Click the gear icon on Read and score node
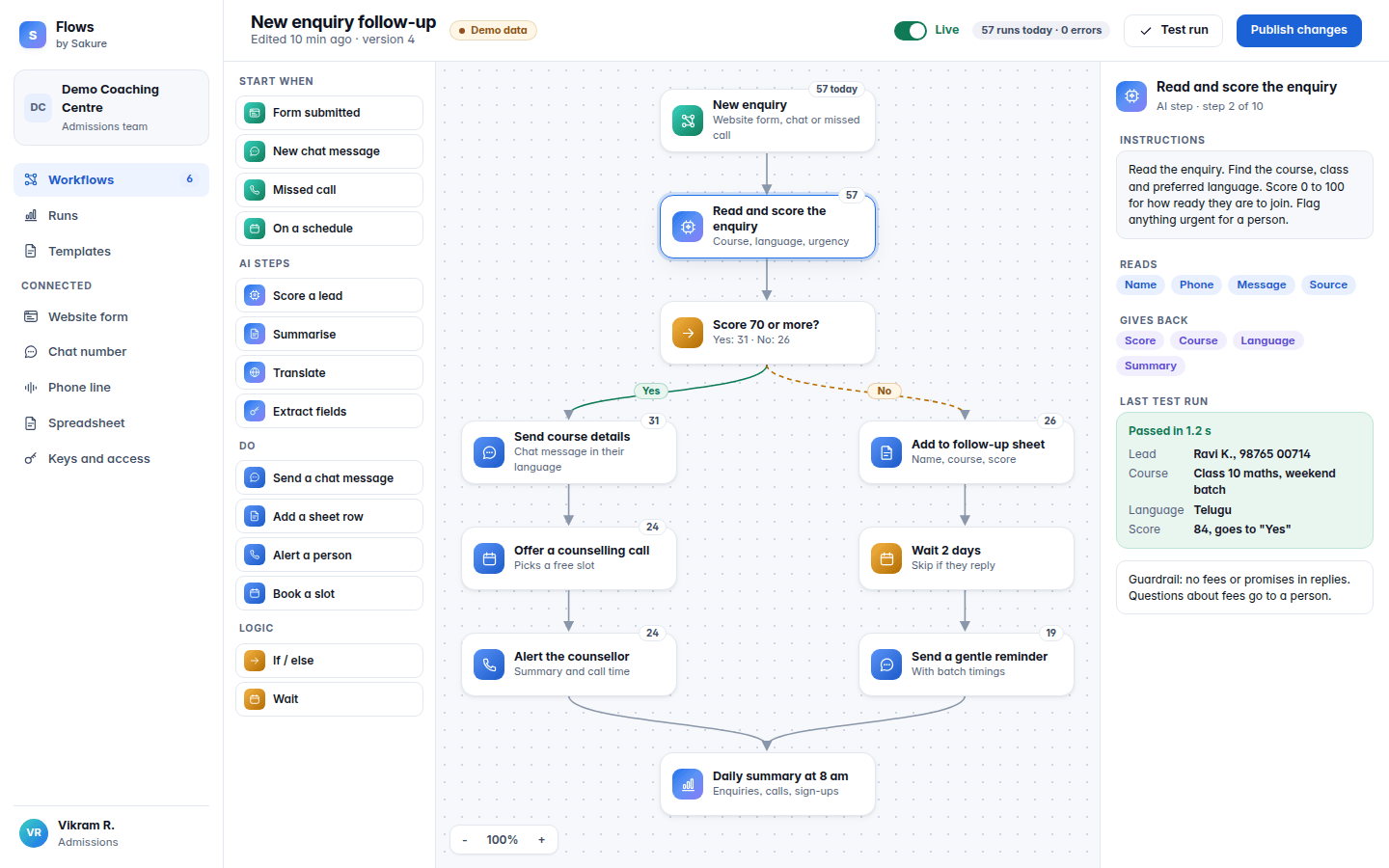 coord(688,227)
